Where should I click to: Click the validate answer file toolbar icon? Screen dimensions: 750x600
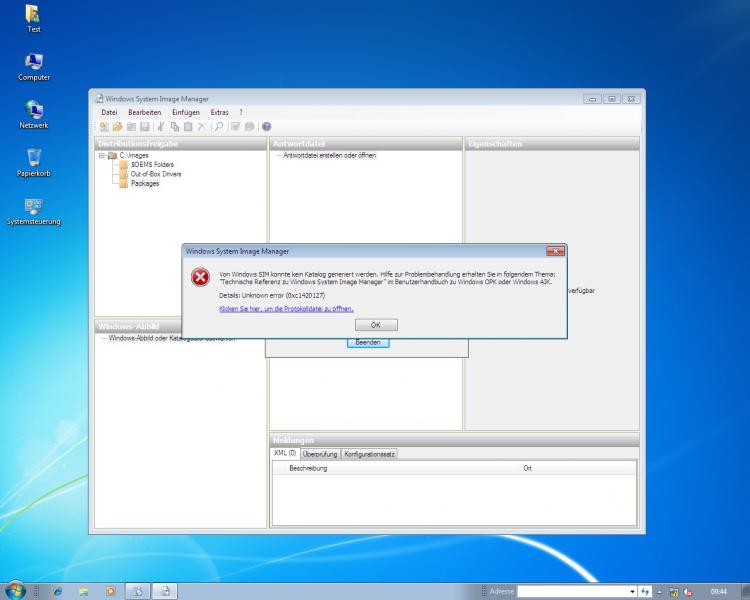tap(235, 127)
